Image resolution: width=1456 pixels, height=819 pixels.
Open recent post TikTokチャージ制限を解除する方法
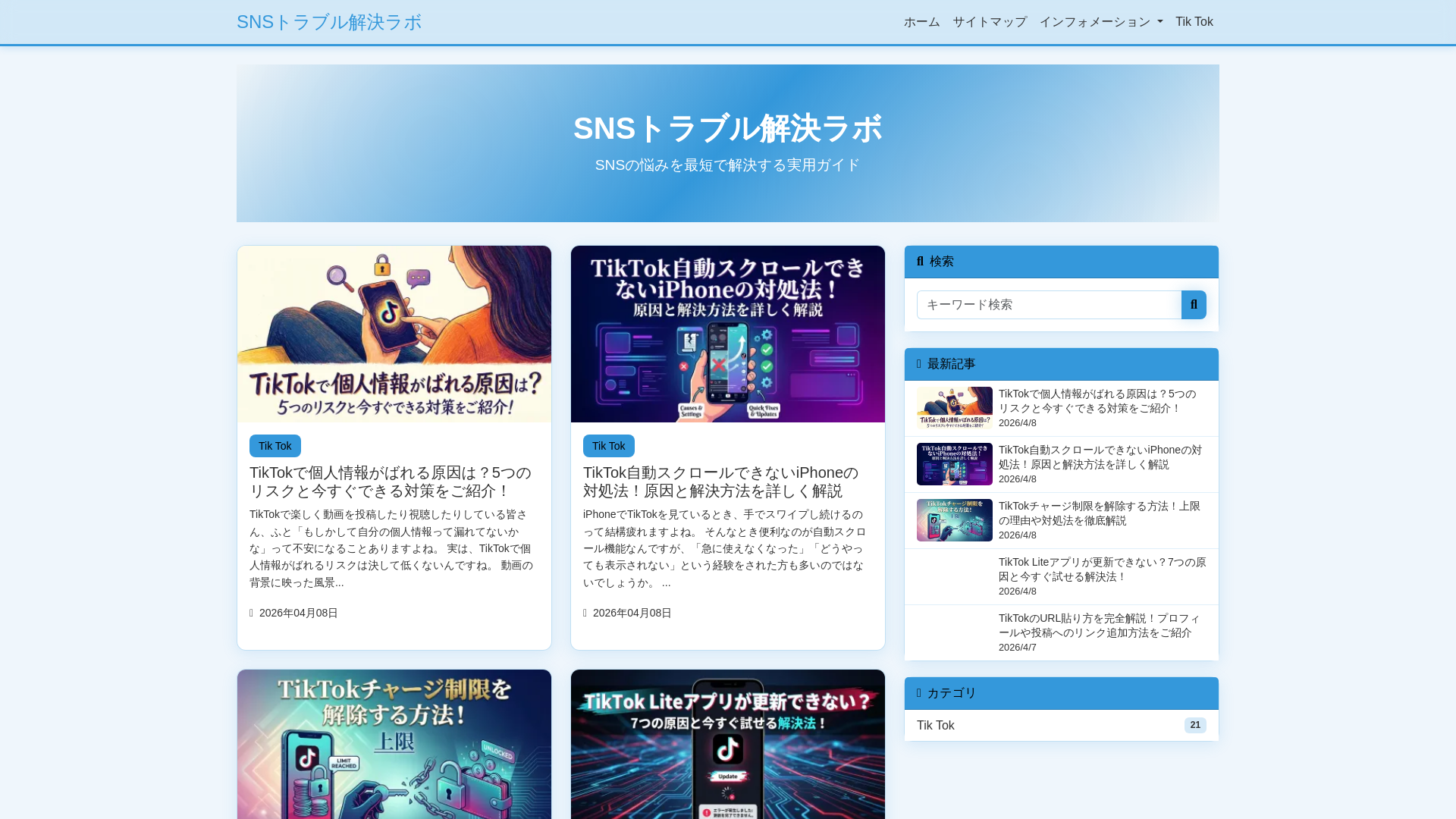tap(1100, 513)
